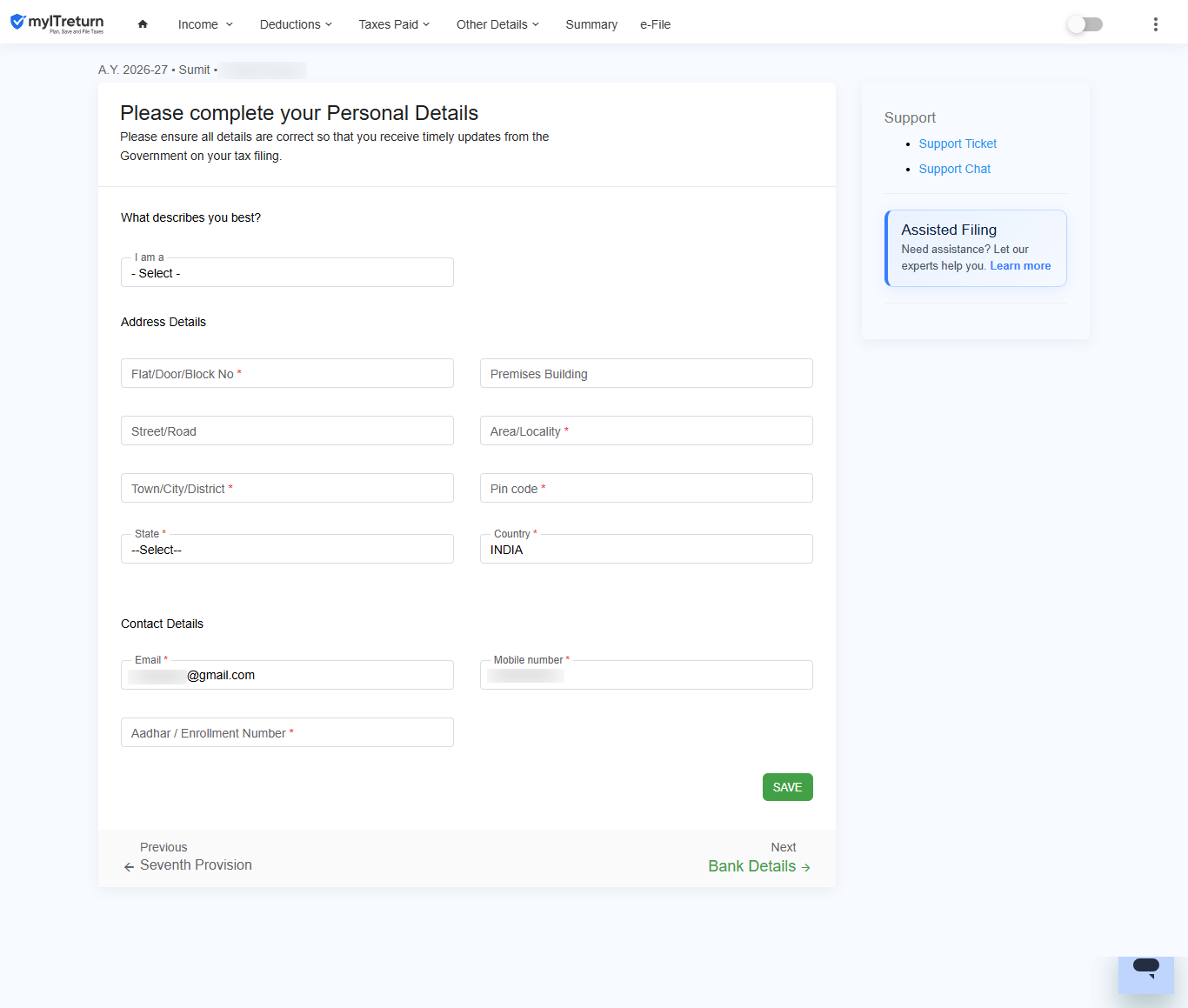Click the Premises Building field
The height and width of the screenshot is (1008, 1188).
point(646,373)
